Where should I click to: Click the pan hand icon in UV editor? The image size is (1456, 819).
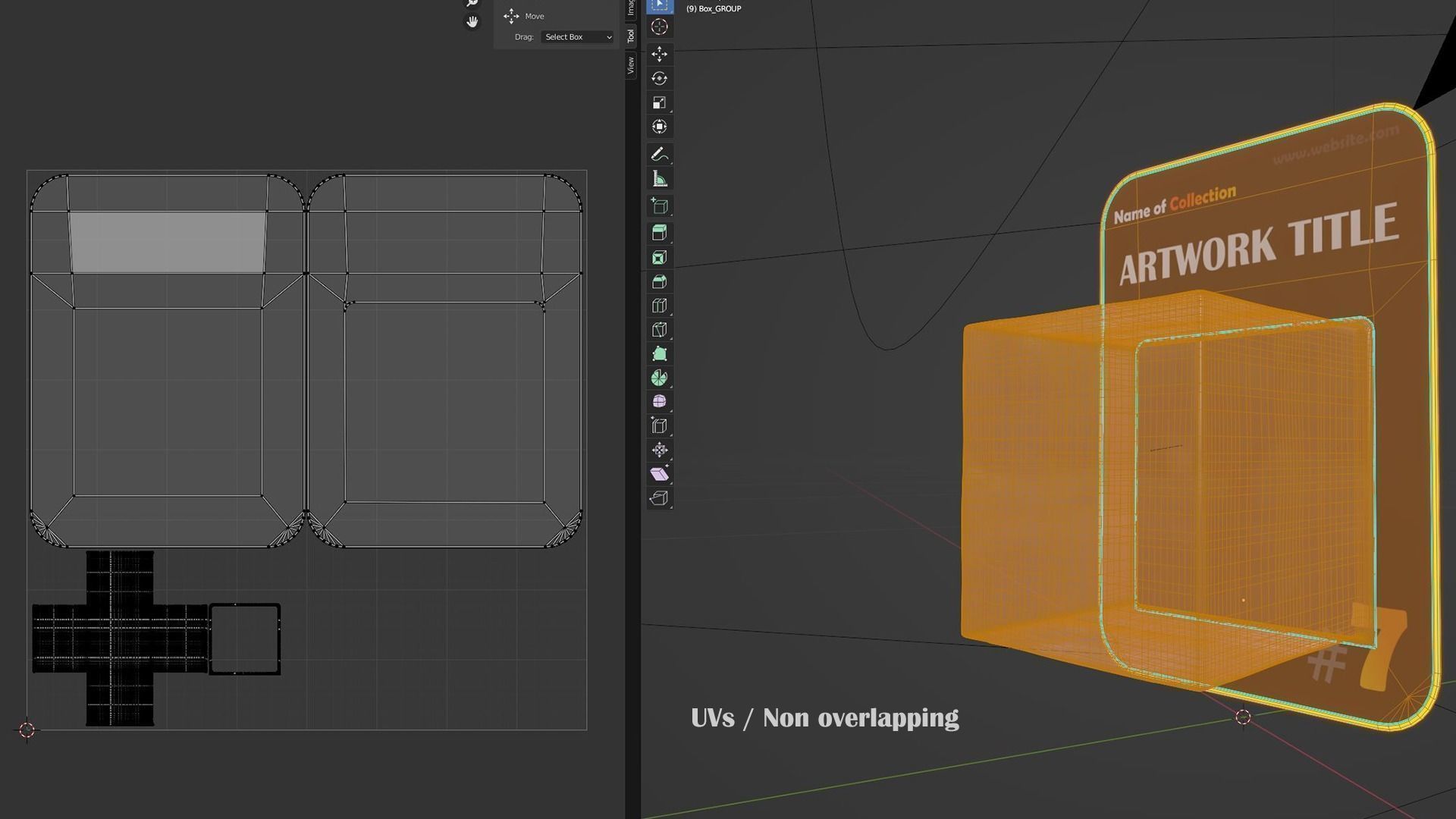(472, 22)
